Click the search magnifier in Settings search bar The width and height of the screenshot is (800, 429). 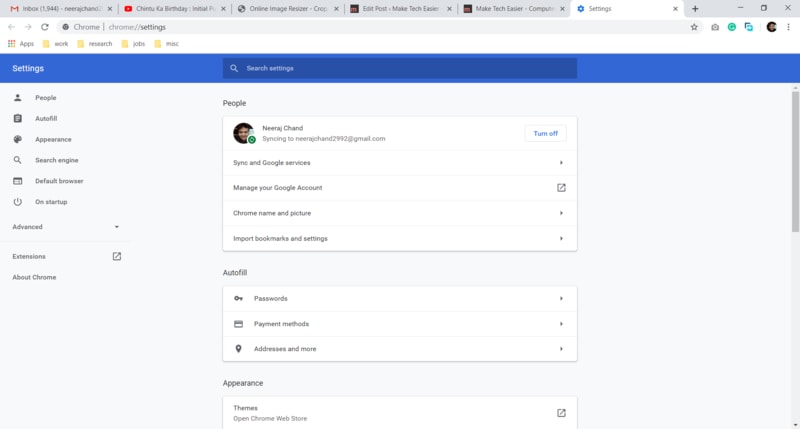pyautogui.click(x=234, y=68)
